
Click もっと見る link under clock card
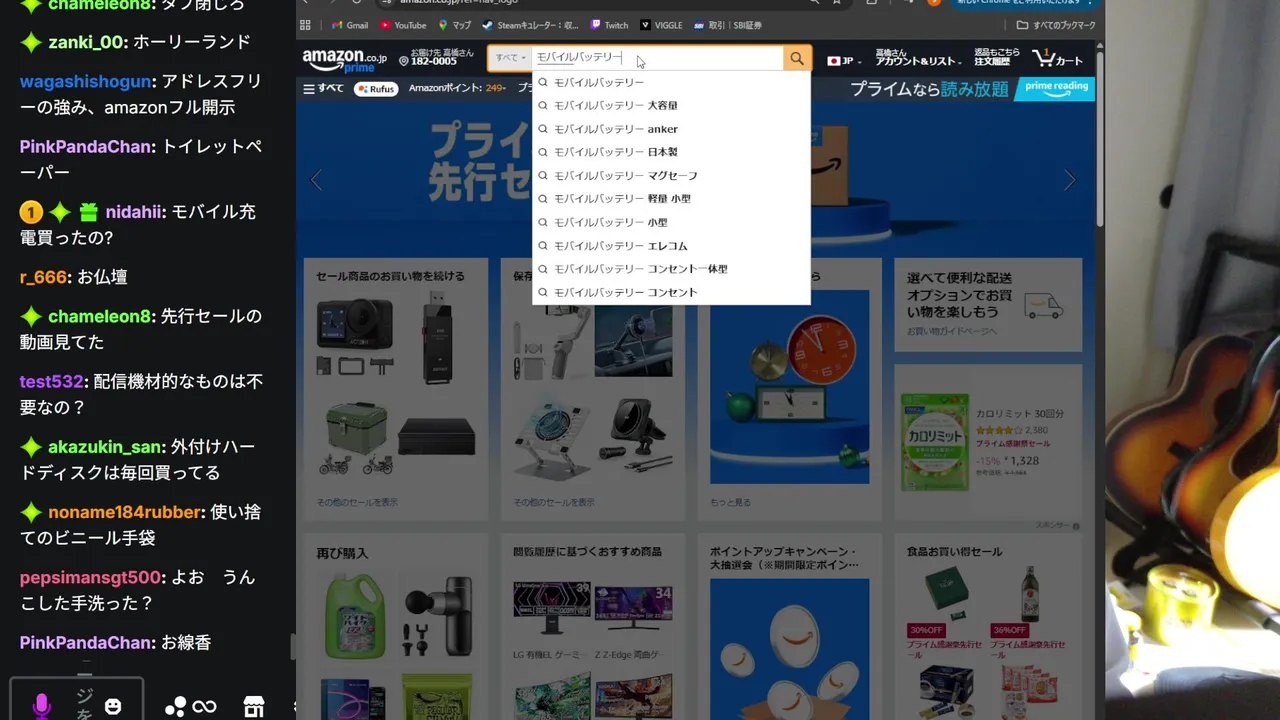click(730, 502)
